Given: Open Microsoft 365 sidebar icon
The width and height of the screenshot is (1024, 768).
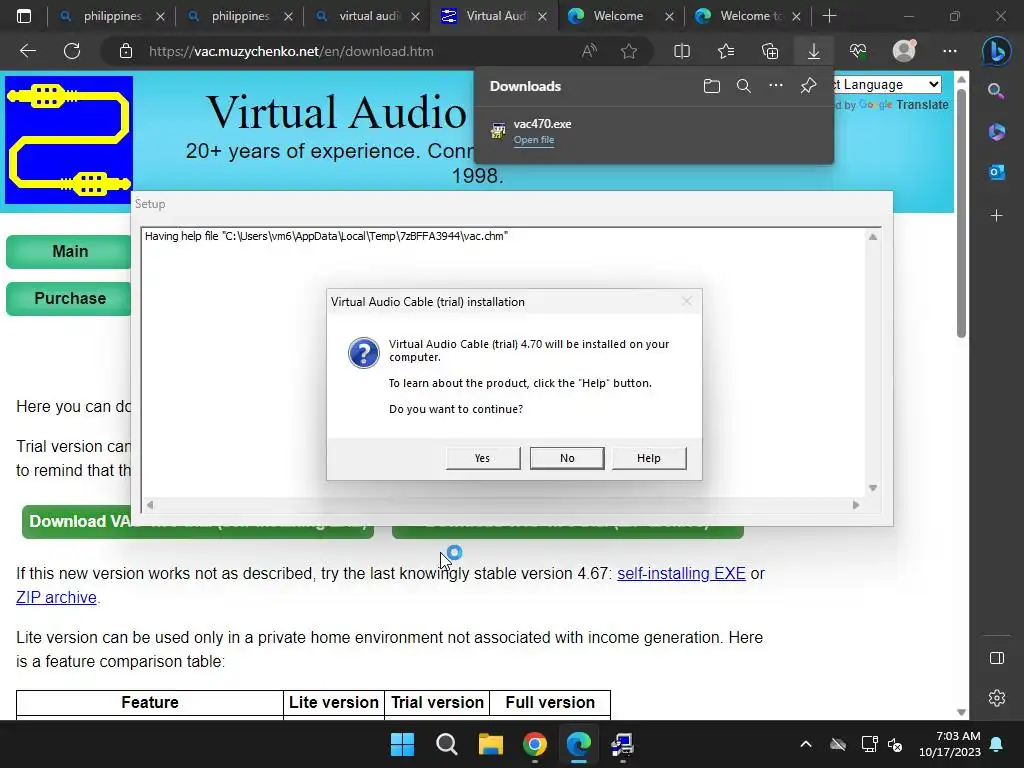Looking at the screenshot, I should pyautogui.click(x=996, y=131).
